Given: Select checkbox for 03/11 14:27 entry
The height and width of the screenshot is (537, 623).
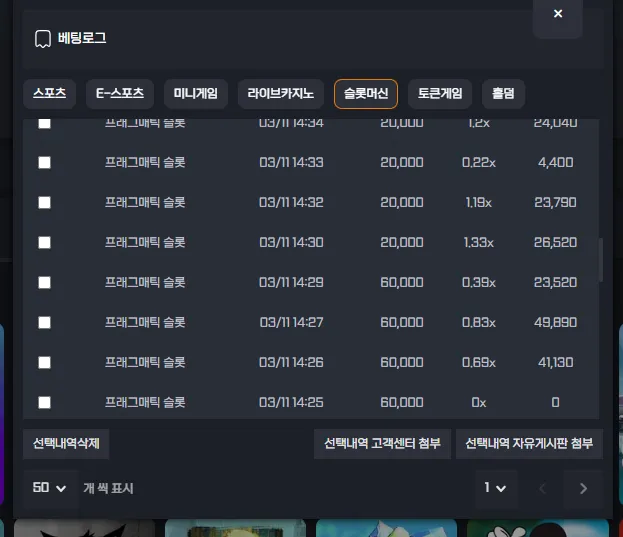Looking at the screenshot, I should click(44, 323).
